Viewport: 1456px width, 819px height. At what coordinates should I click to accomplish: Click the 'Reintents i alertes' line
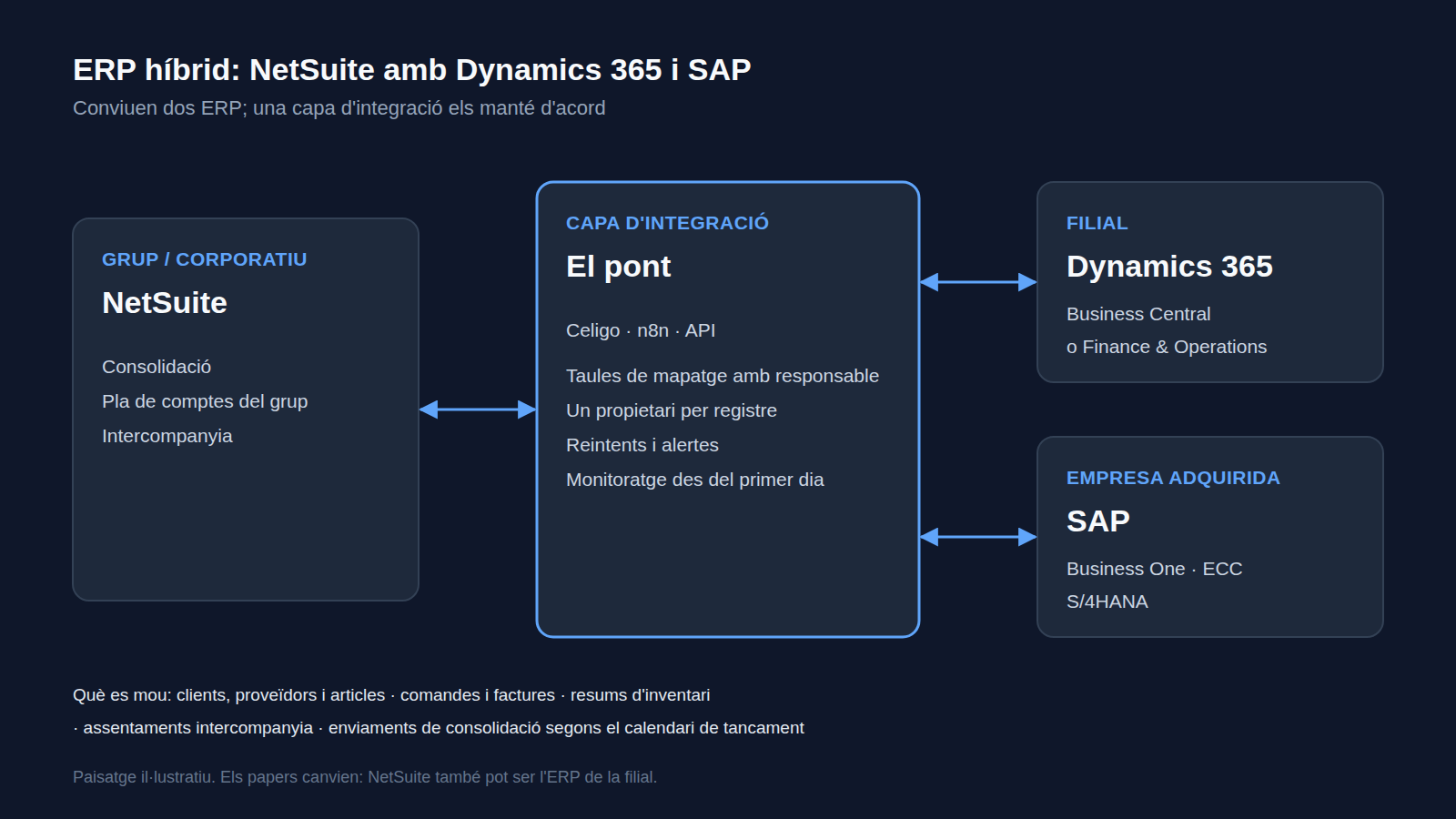click(x=642, y=445)
